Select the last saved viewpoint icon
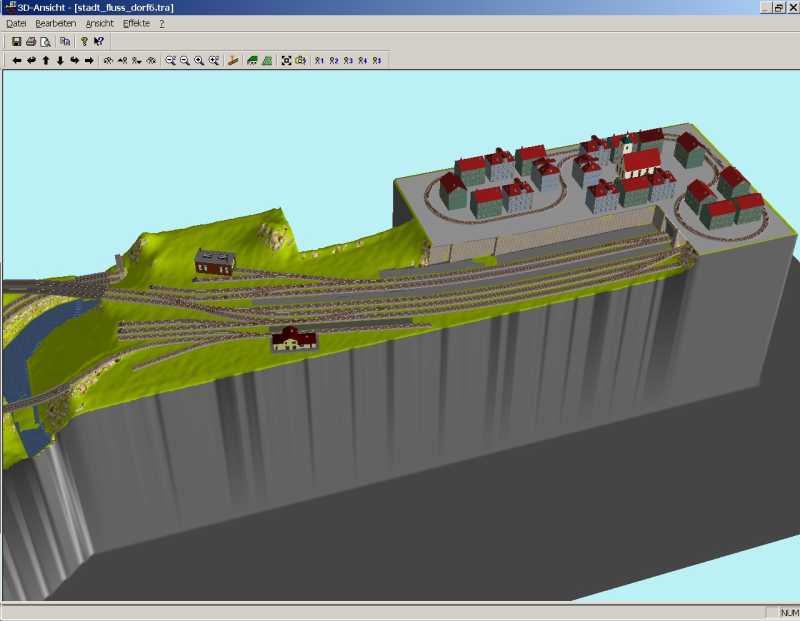The height and width of the screenshot is (621, 800). click(377, 61)
